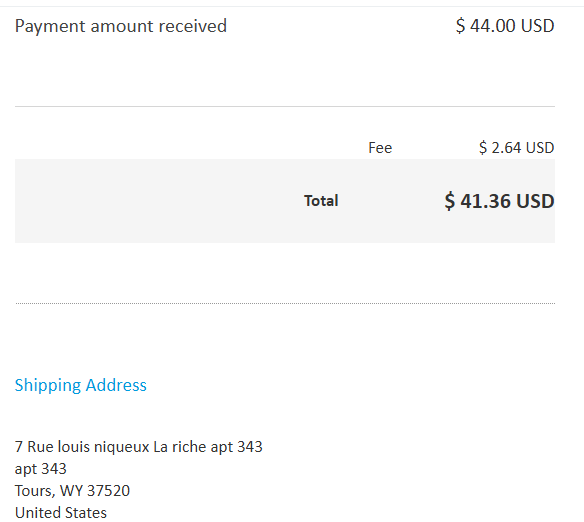Click the empty grey area left of Total
The height and width of the screenshot is (522, 584).
point(156,201)
